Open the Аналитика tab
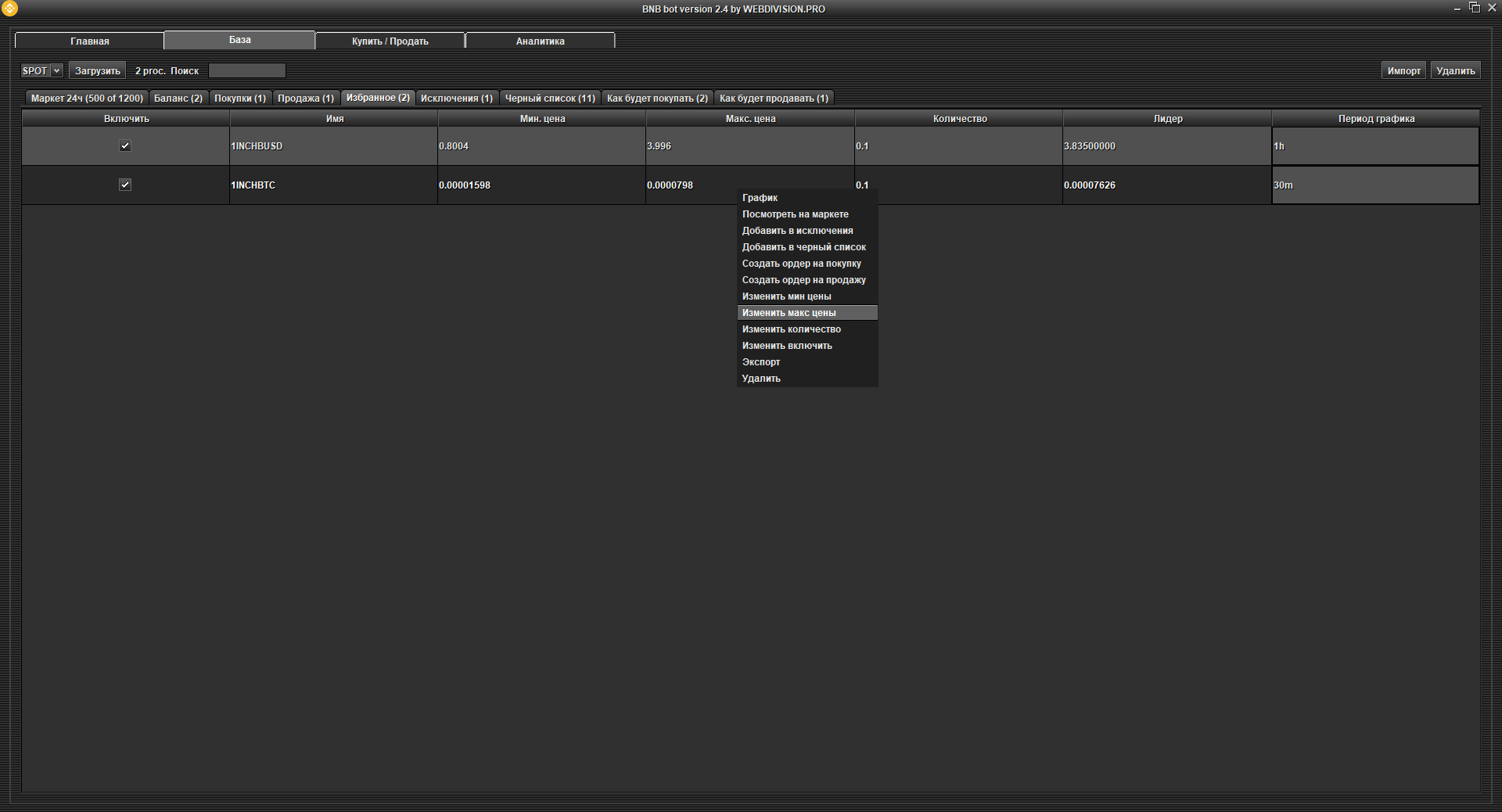 (x=540, y=41)
